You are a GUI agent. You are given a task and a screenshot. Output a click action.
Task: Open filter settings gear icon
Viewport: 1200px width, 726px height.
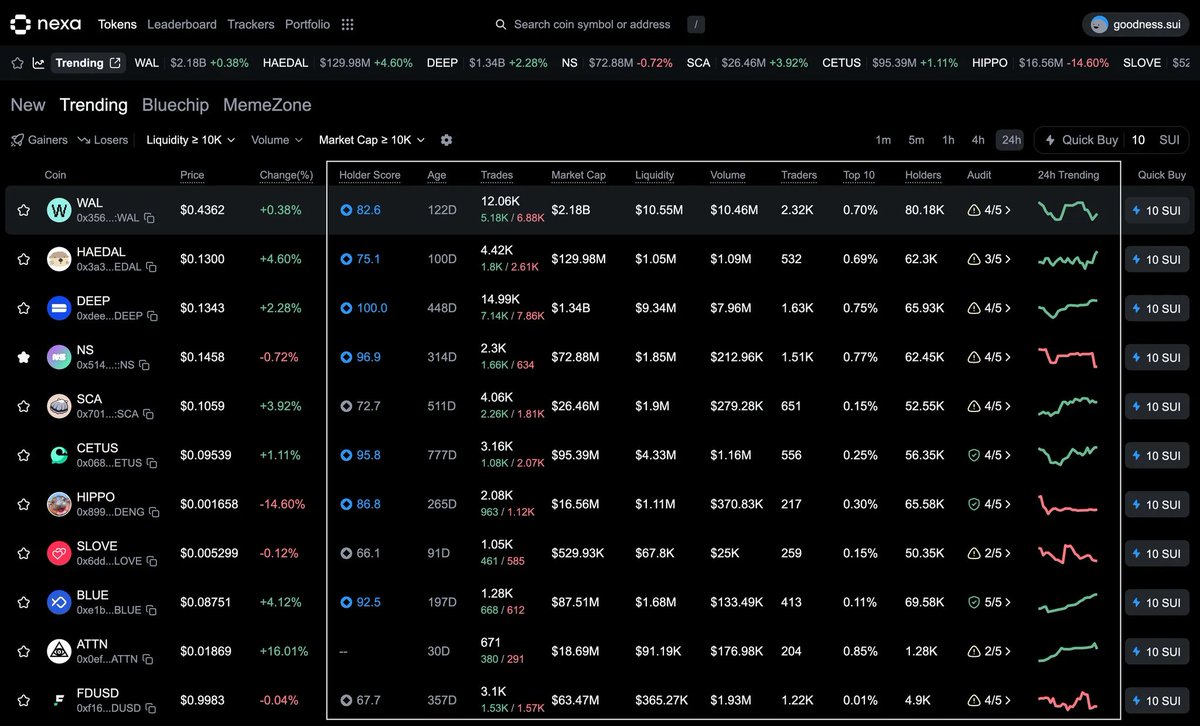coord(446,140)
